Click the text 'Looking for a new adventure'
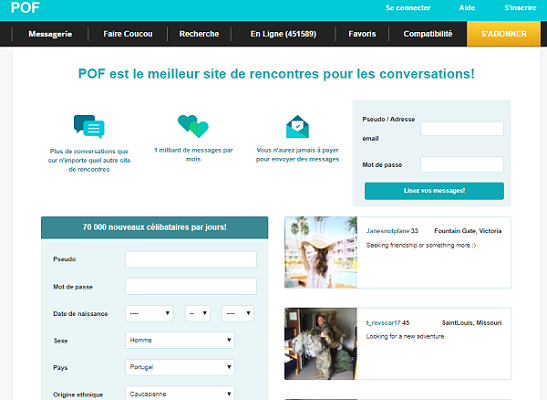Viewport: 547px width, 400px height. [405, 337]
